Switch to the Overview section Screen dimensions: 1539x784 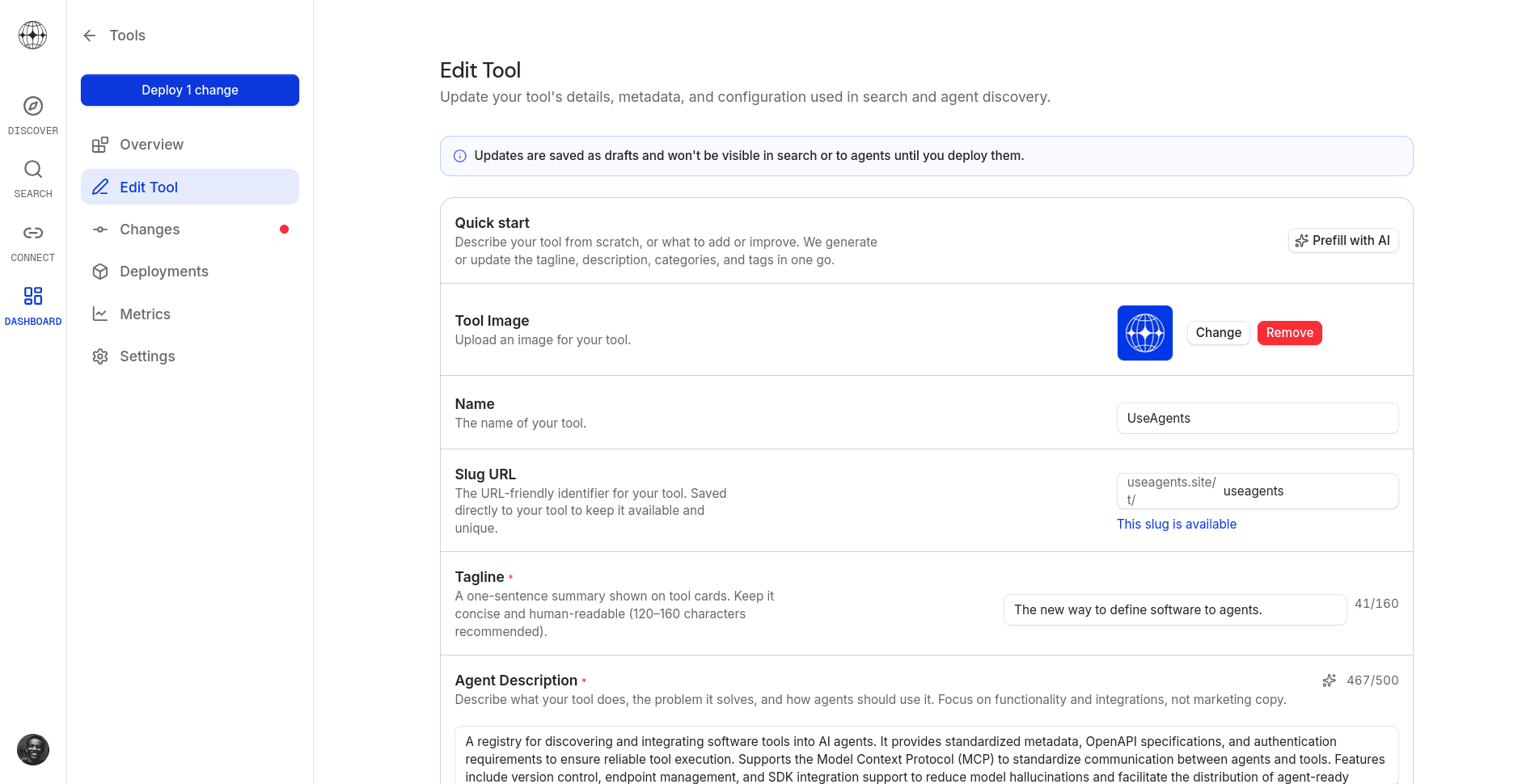[151, 145]
